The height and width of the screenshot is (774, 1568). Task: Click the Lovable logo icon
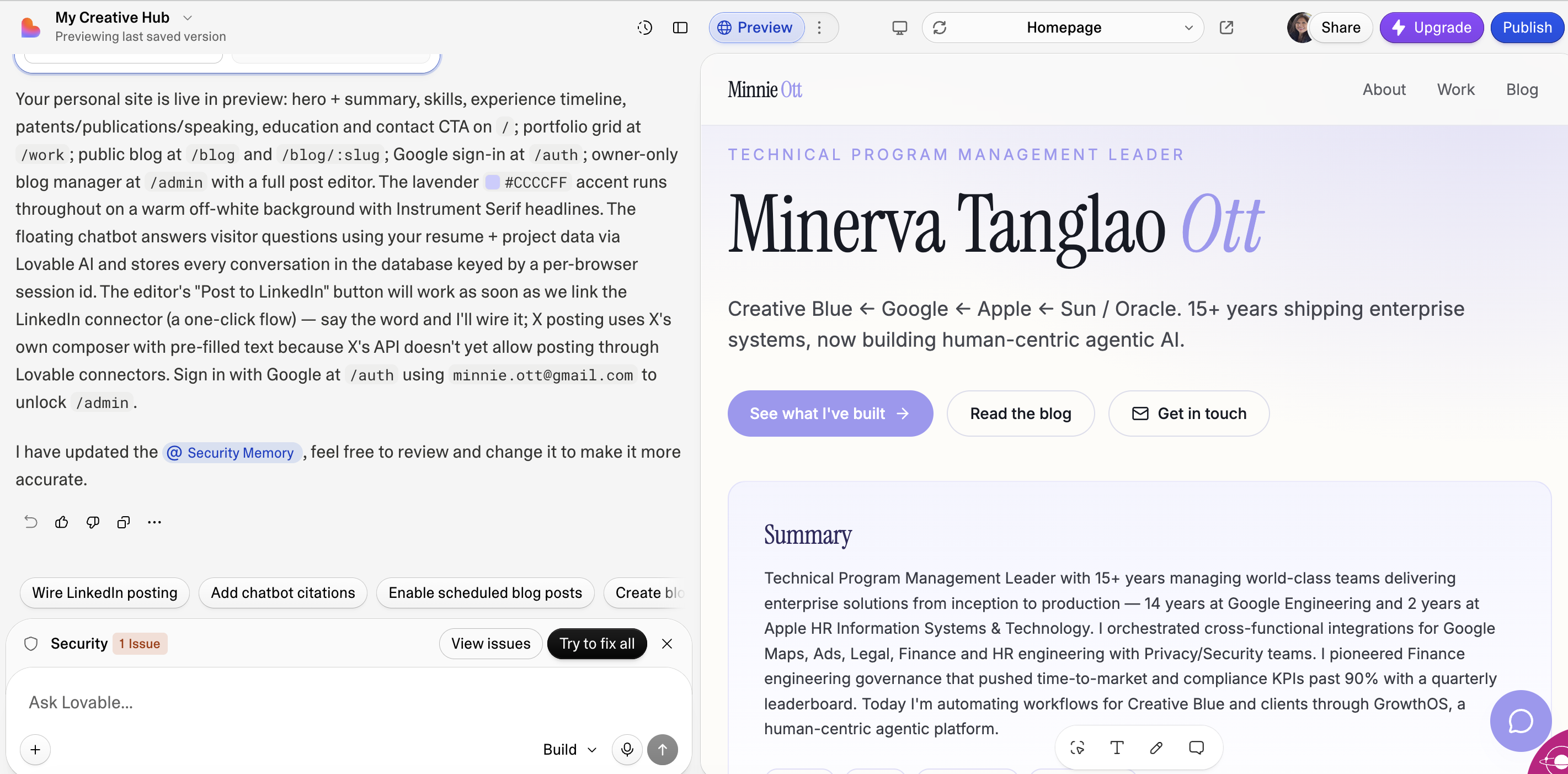[x=30, y=28]
